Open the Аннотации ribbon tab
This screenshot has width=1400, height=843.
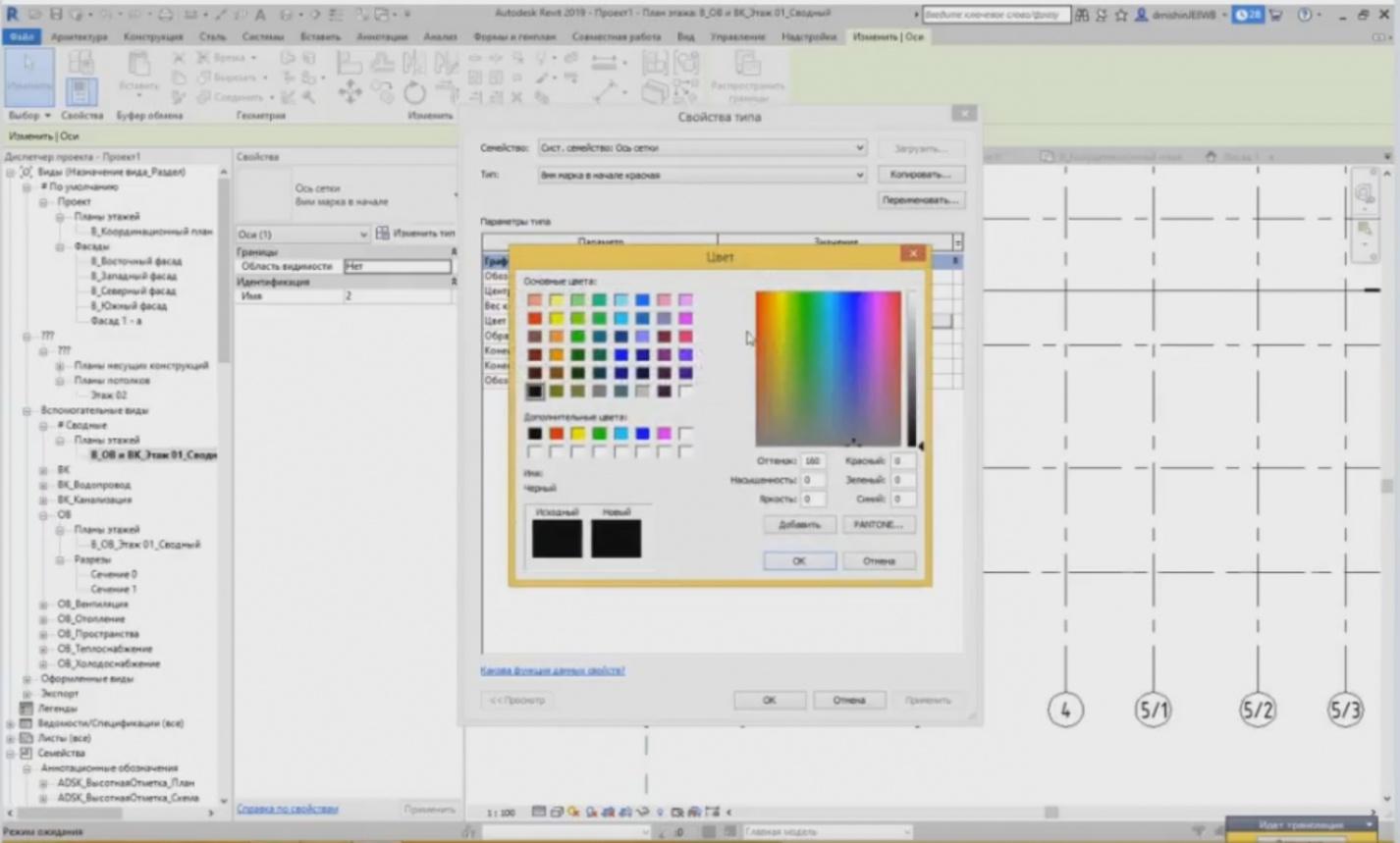click(x=382, y=37)
